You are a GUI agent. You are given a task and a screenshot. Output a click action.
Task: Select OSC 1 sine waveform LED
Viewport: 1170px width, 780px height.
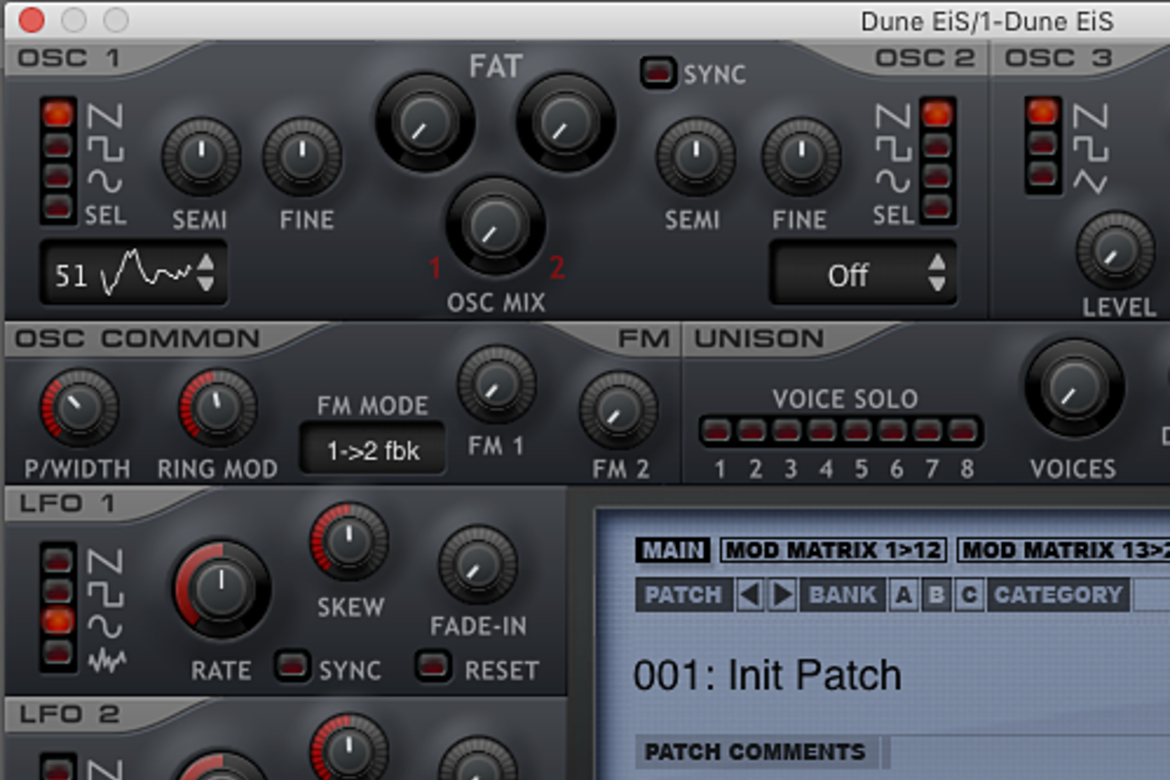(58, 176)
